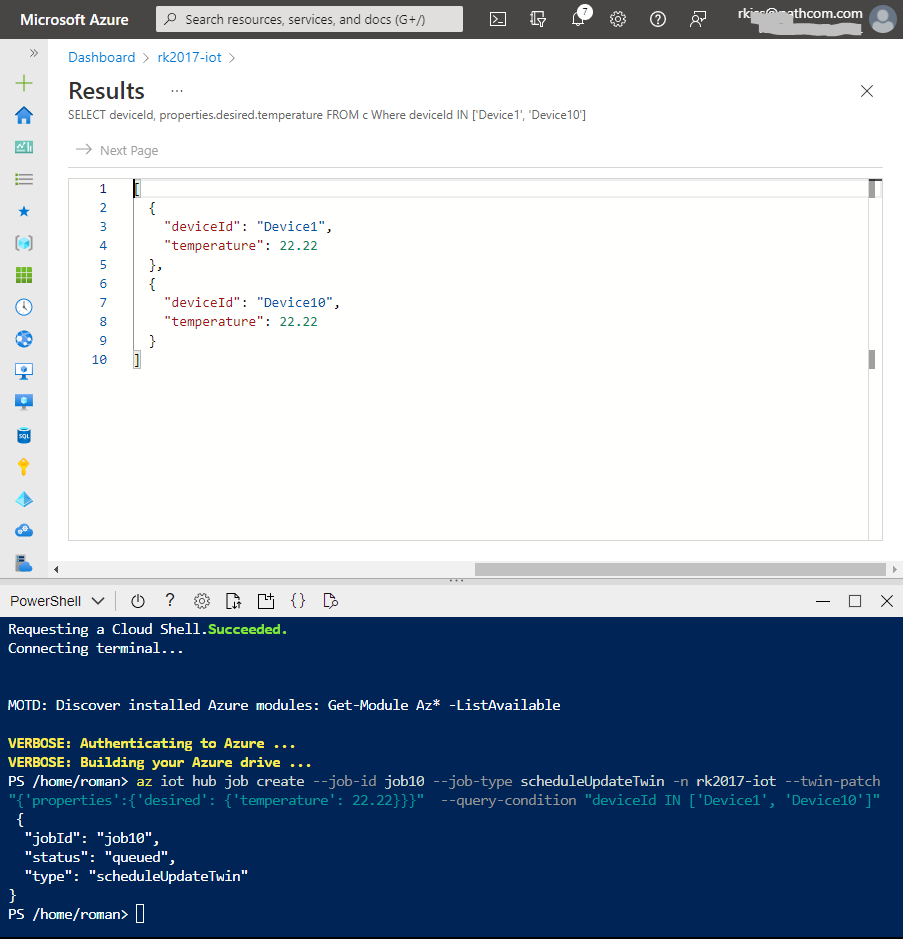The image size is (903, 939).
Task: Go to Home in sidebar
Action: [24, 115]
